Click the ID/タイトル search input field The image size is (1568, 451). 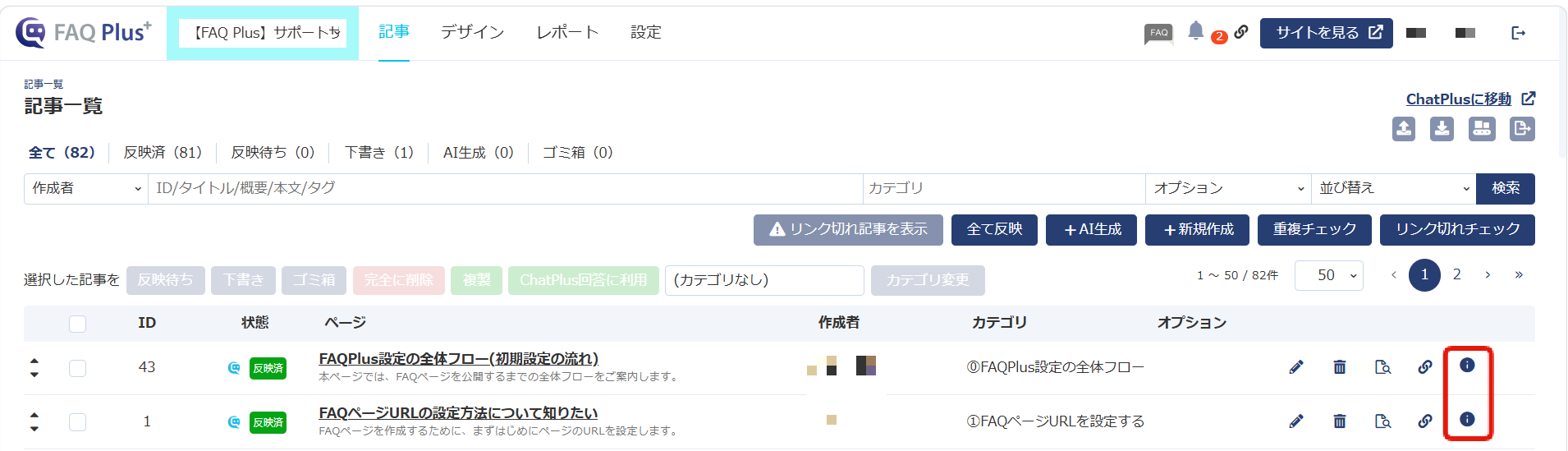click(x=505, y=188)
